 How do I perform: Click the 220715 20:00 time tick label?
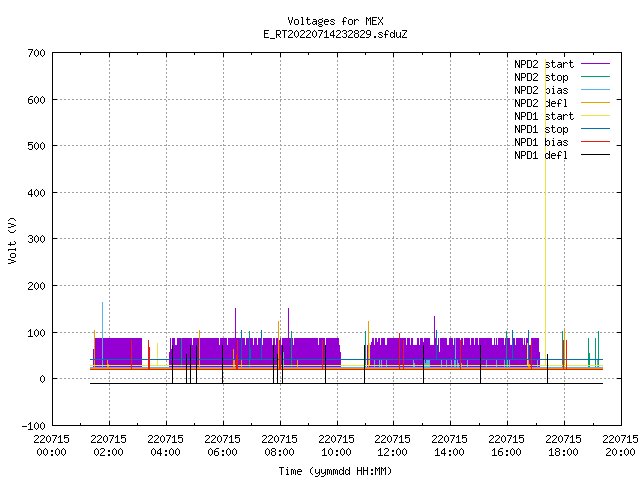pos(620,446)
